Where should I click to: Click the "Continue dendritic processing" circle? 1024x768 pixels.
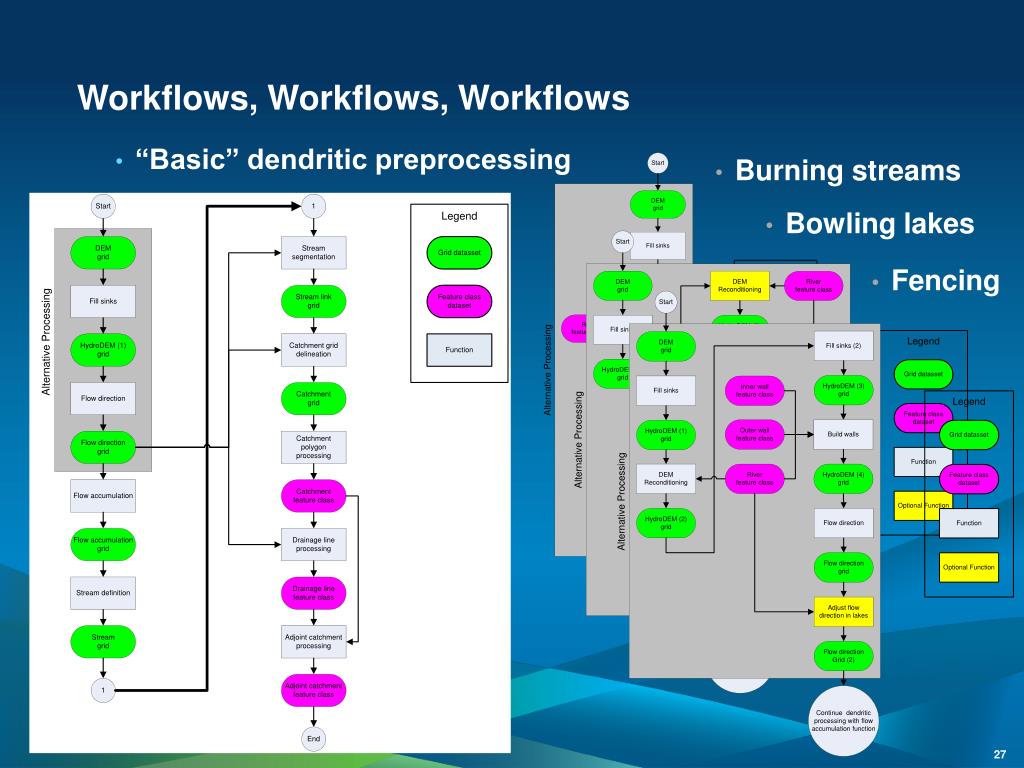[843, 720]
